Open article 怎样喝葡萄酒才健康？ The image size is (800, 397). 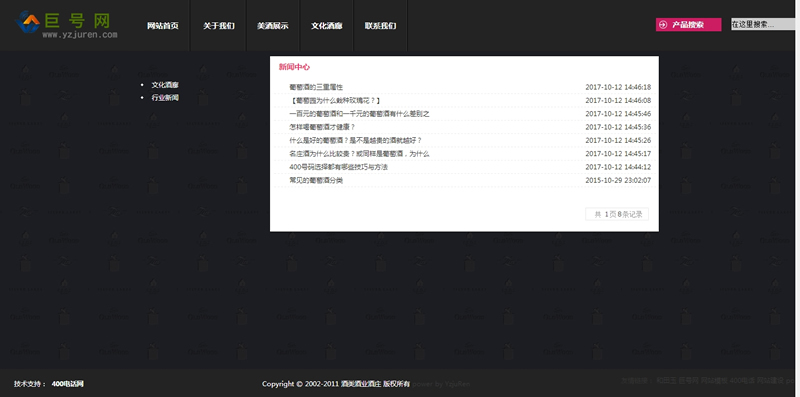click(322, 127)
